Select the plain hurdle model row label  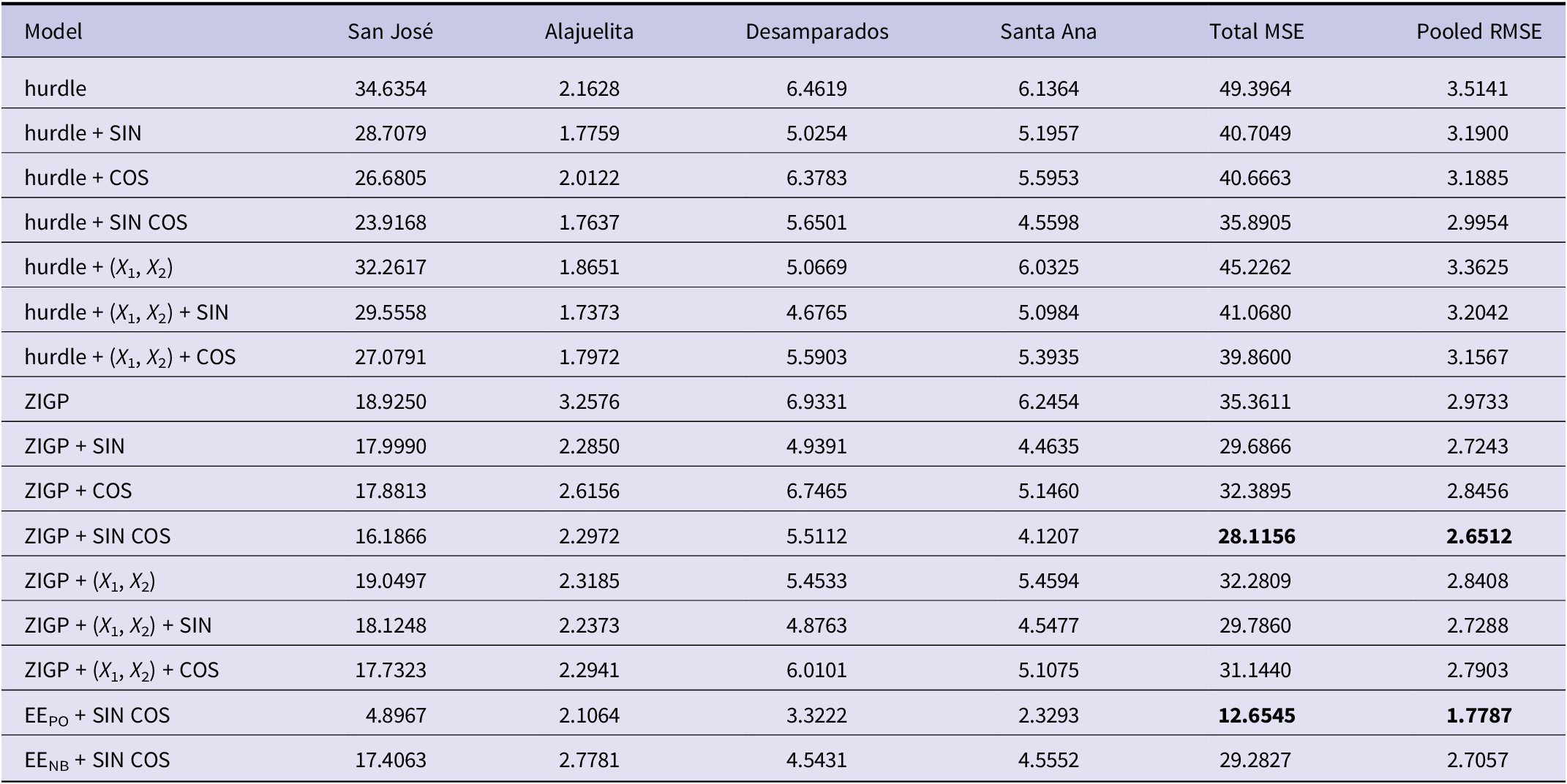56,88
